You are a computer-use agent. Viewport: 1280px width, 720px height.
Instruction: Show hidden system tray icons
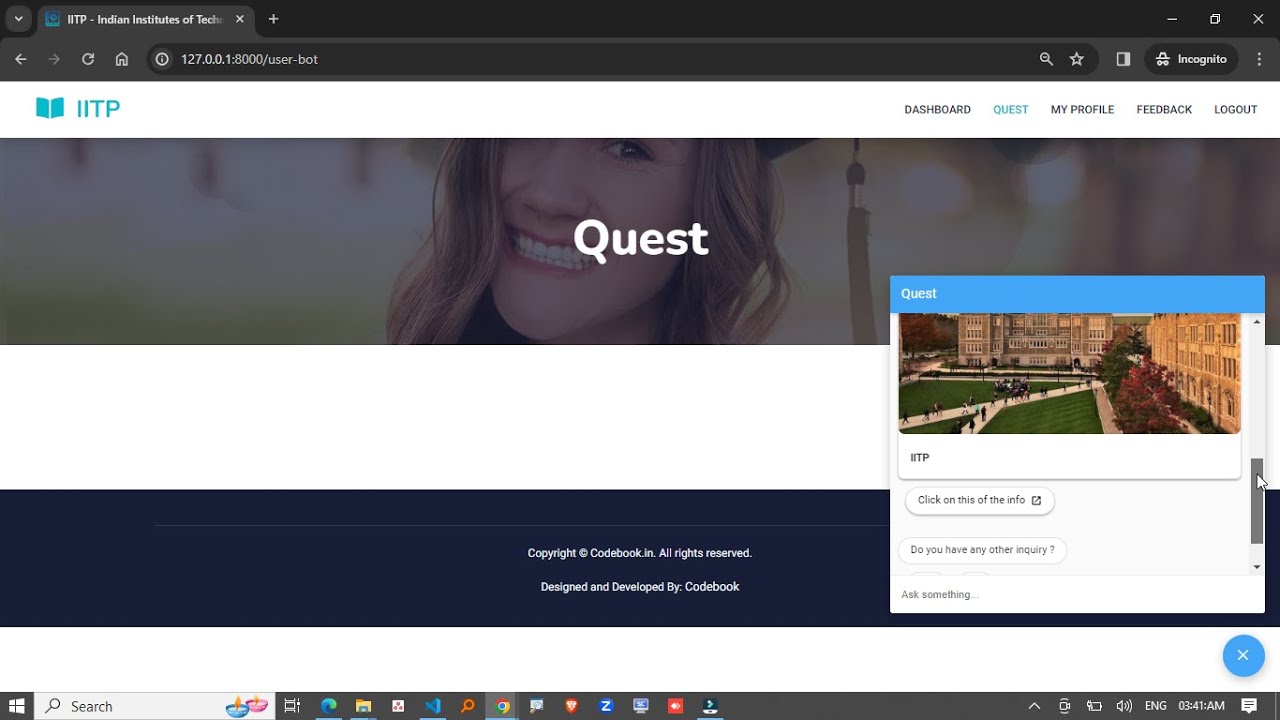(x=1034, y=706)
